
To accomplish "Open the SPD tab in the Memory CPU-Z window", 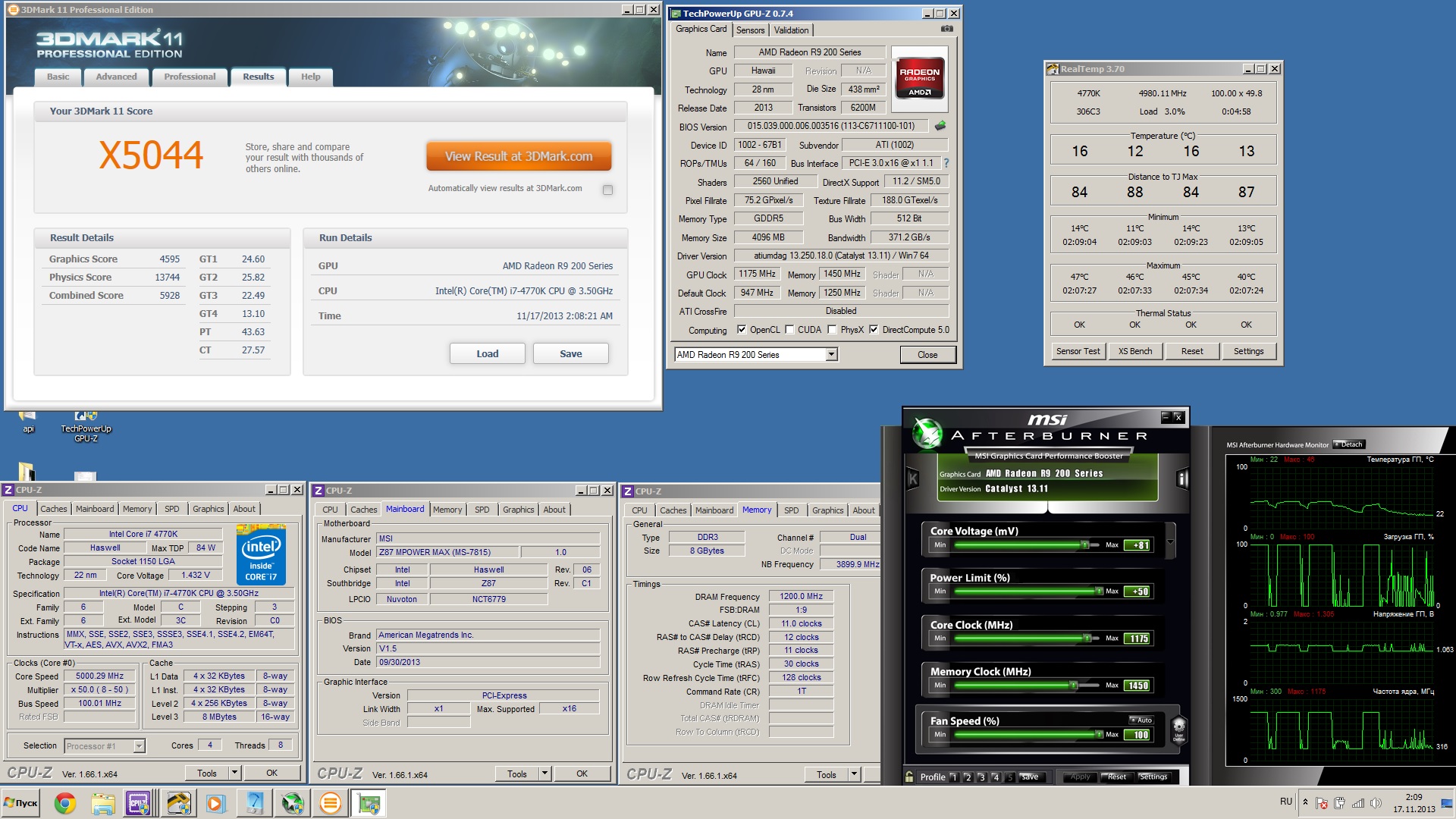I will pyautogui.click(x=791, y=510).
